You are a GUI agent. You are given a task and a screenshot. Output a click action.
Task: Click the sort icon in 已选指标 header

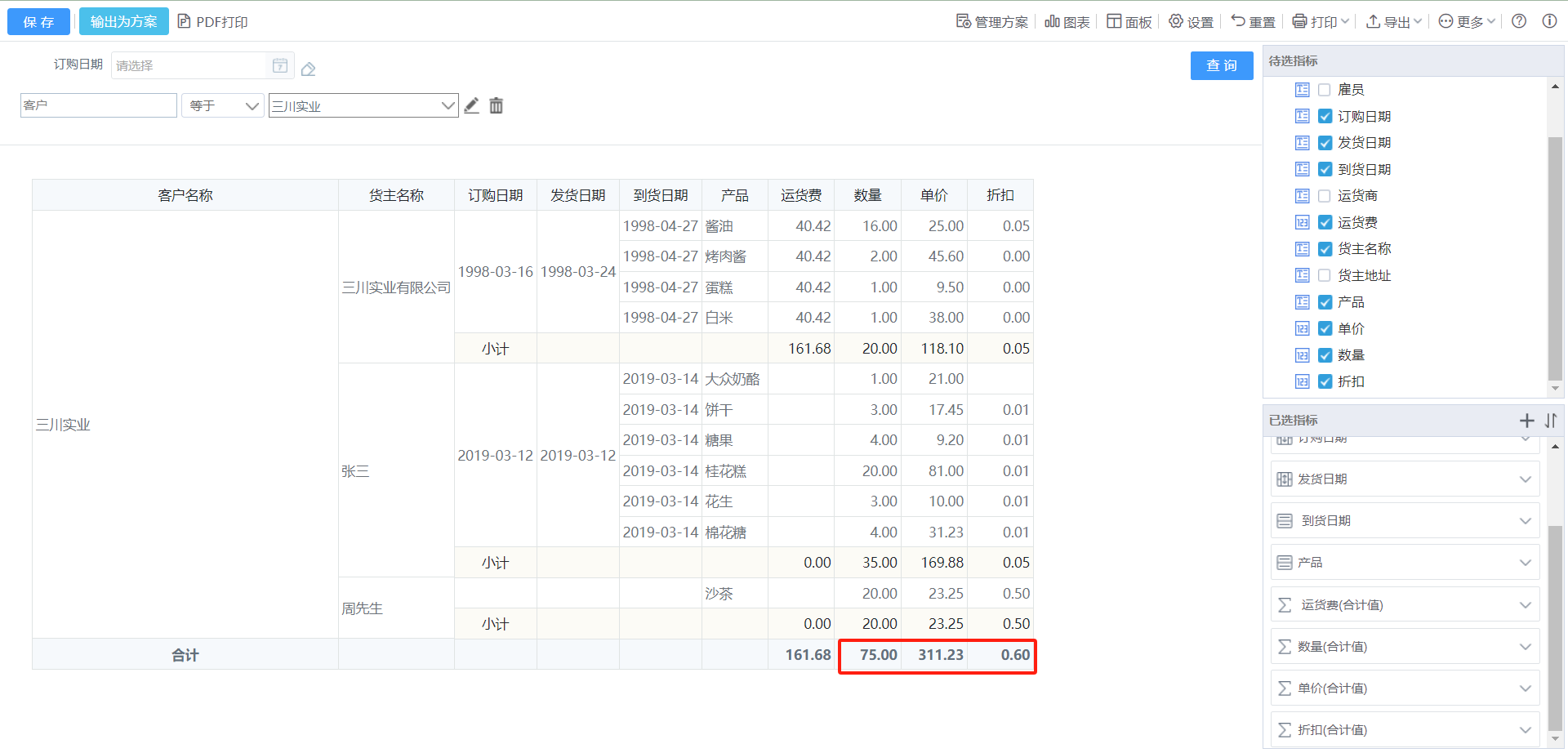click(1550, 421)
